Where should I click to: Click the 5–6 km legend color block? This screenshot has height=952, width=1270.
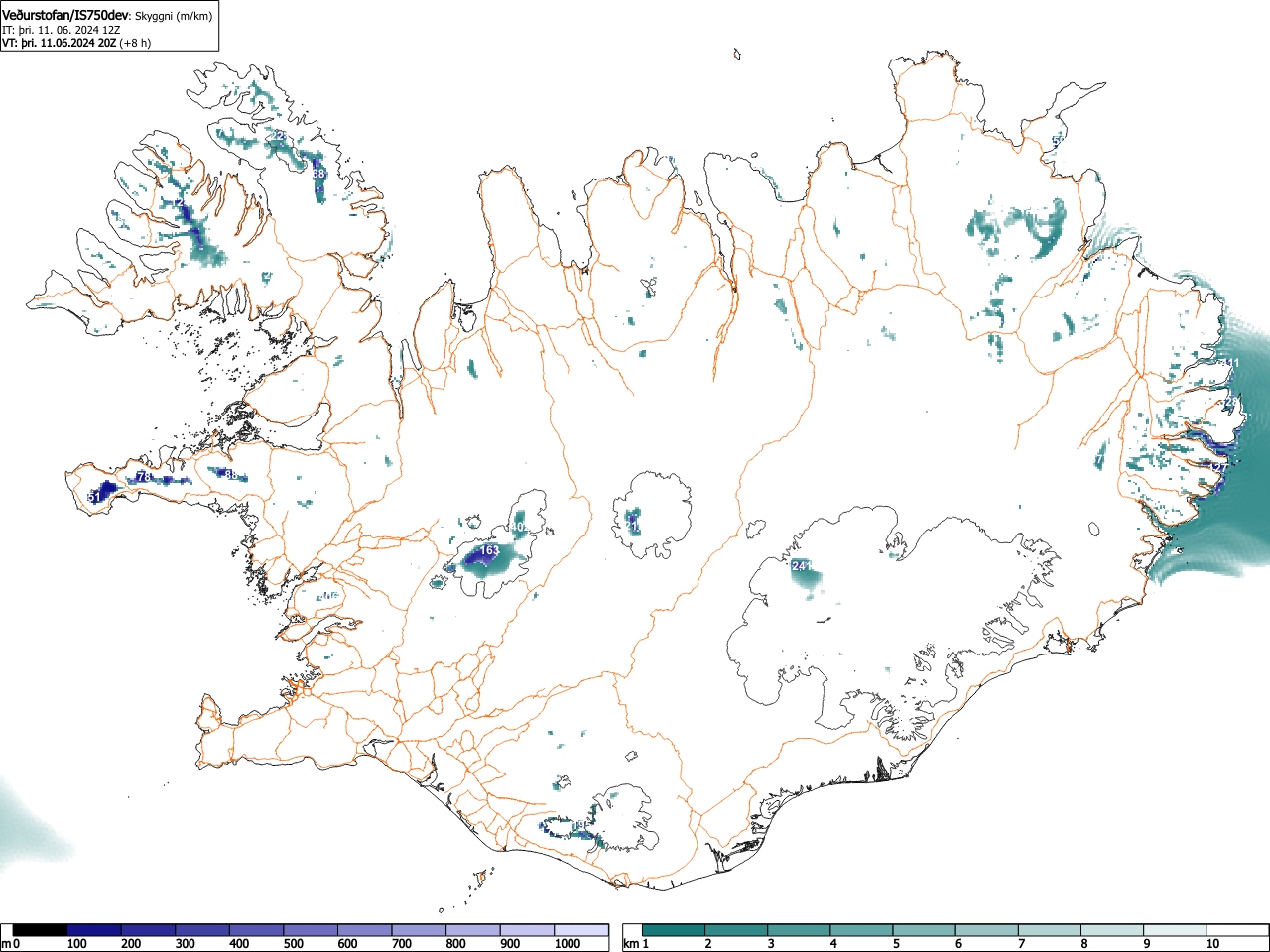(924, 930)
